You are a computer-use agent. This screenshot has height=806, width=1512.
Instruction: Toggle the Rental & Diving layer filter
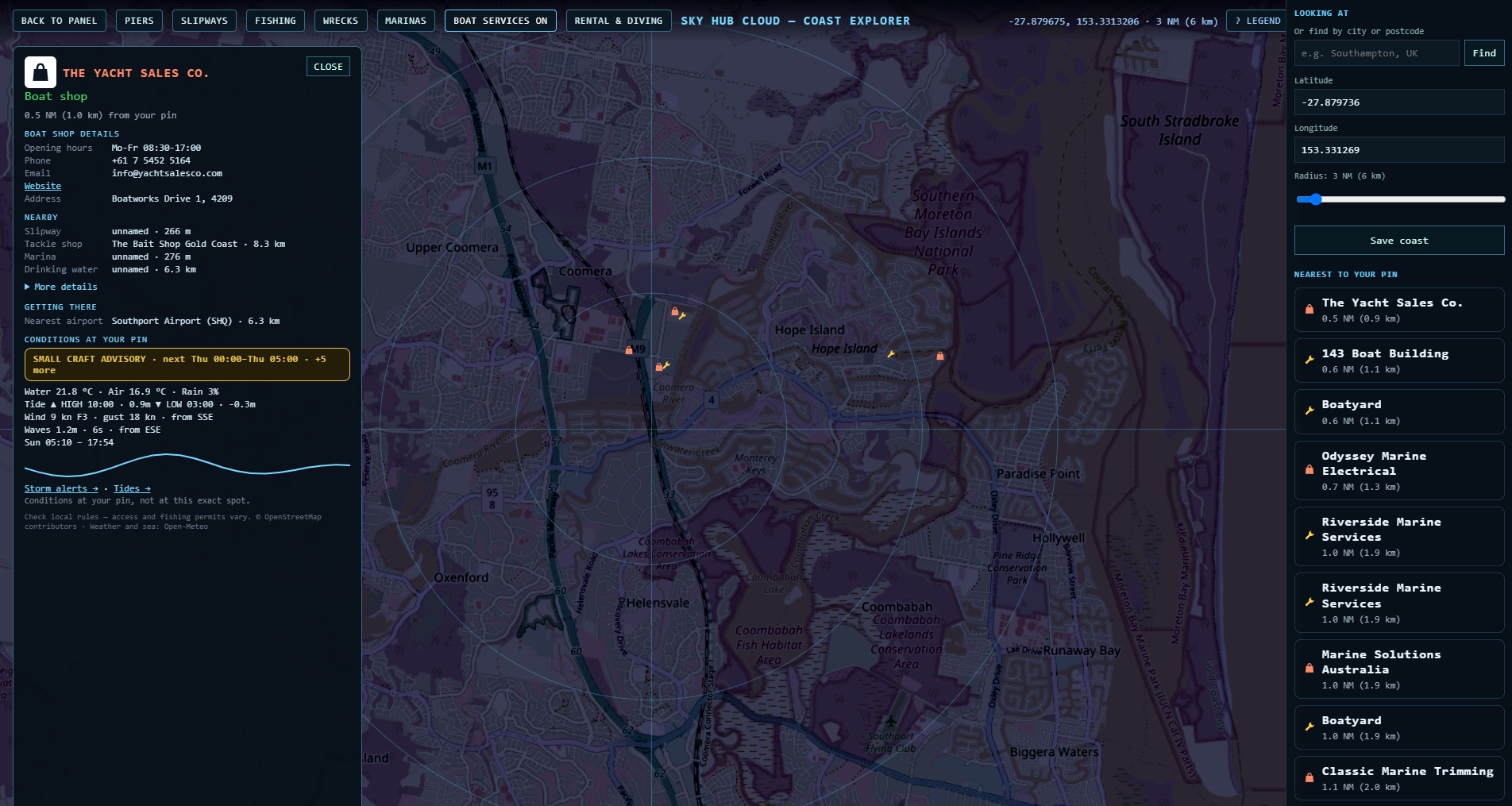point(619,21)
